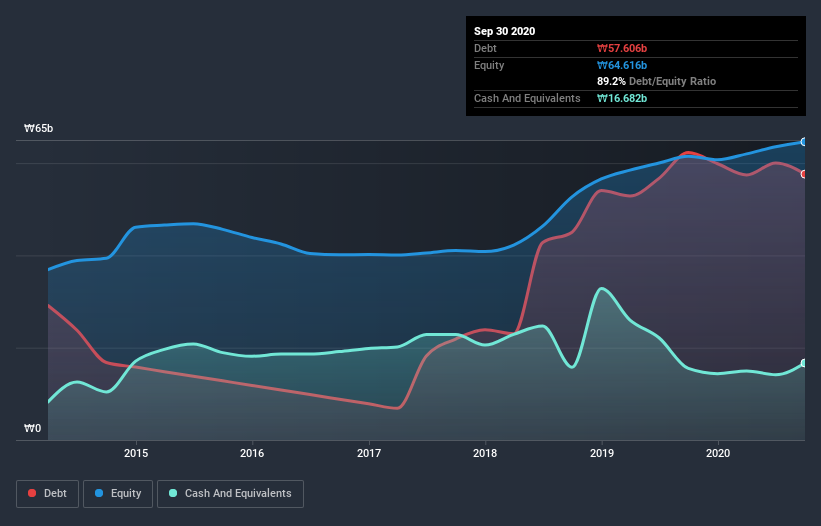Click the Cash And Equivalents tooltip label

pos(527,98)
